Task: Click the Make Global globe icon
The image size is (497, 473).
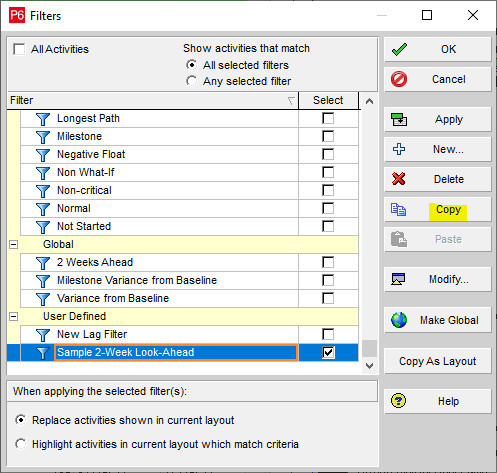Action: pyautogui.click(x=399, y=320)
